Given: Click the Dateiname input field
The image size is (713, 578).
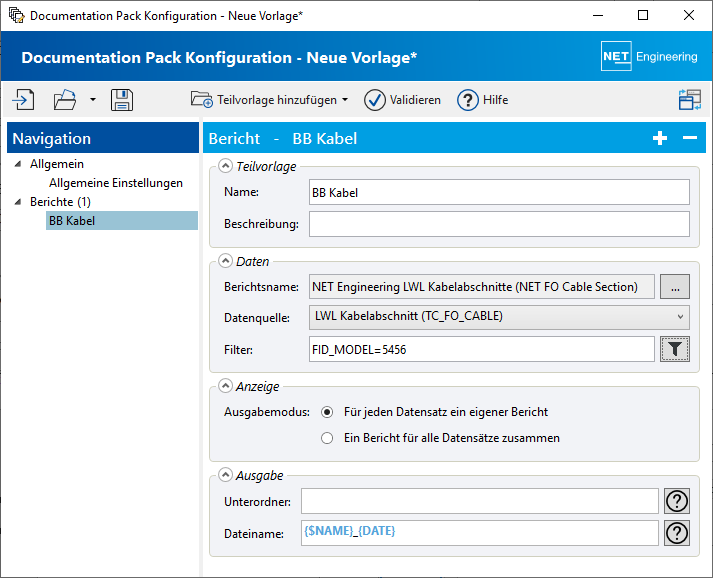Looking at the screenshot, I should (480, 533).
